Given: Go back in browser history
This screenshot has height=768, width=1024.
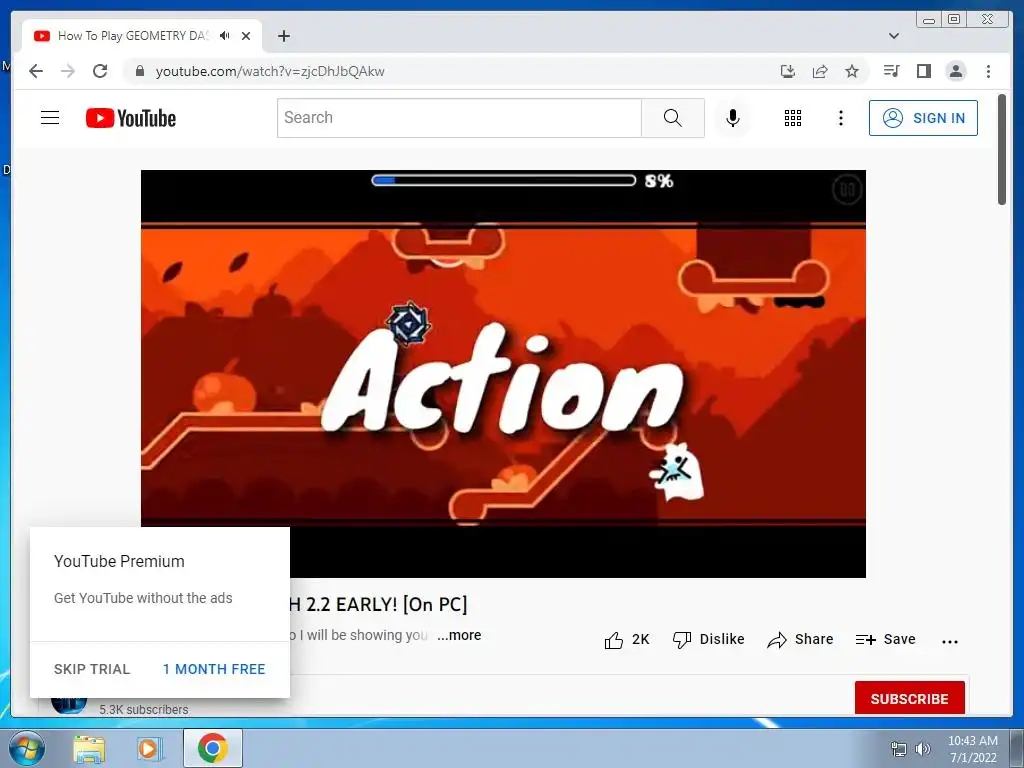Looking at the screenshot, I should (x=36, y=71).
